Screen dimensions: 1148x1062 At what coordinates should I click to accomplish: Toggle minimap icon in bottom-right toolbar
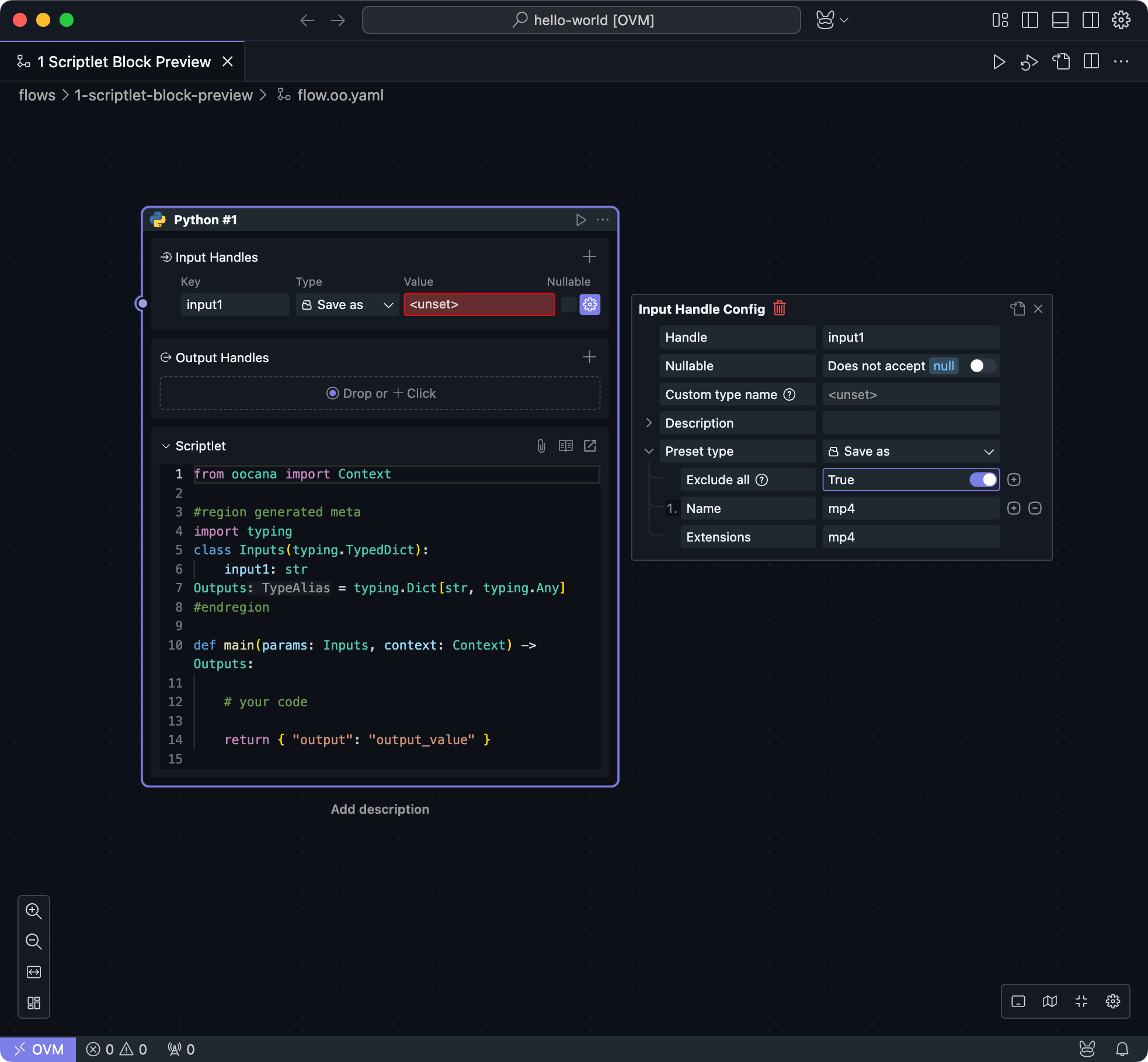click(x=1049, y=1001)
